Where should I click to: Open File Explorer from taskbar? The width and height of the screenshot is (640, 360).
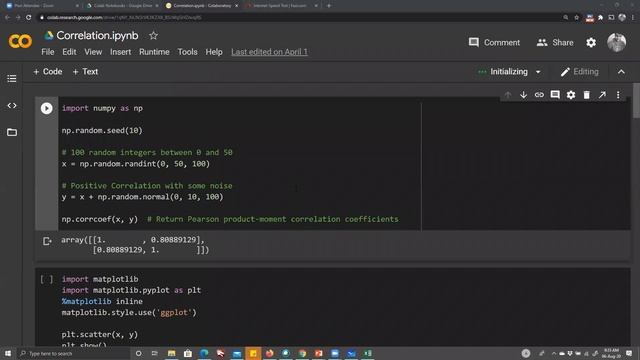(171, 353)
